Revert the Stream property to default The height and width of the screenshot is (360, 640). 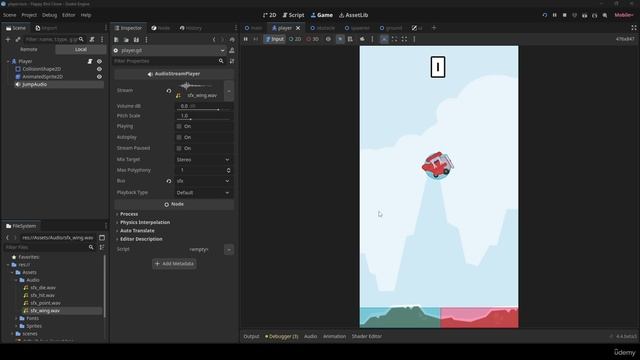tap(169, 91)
